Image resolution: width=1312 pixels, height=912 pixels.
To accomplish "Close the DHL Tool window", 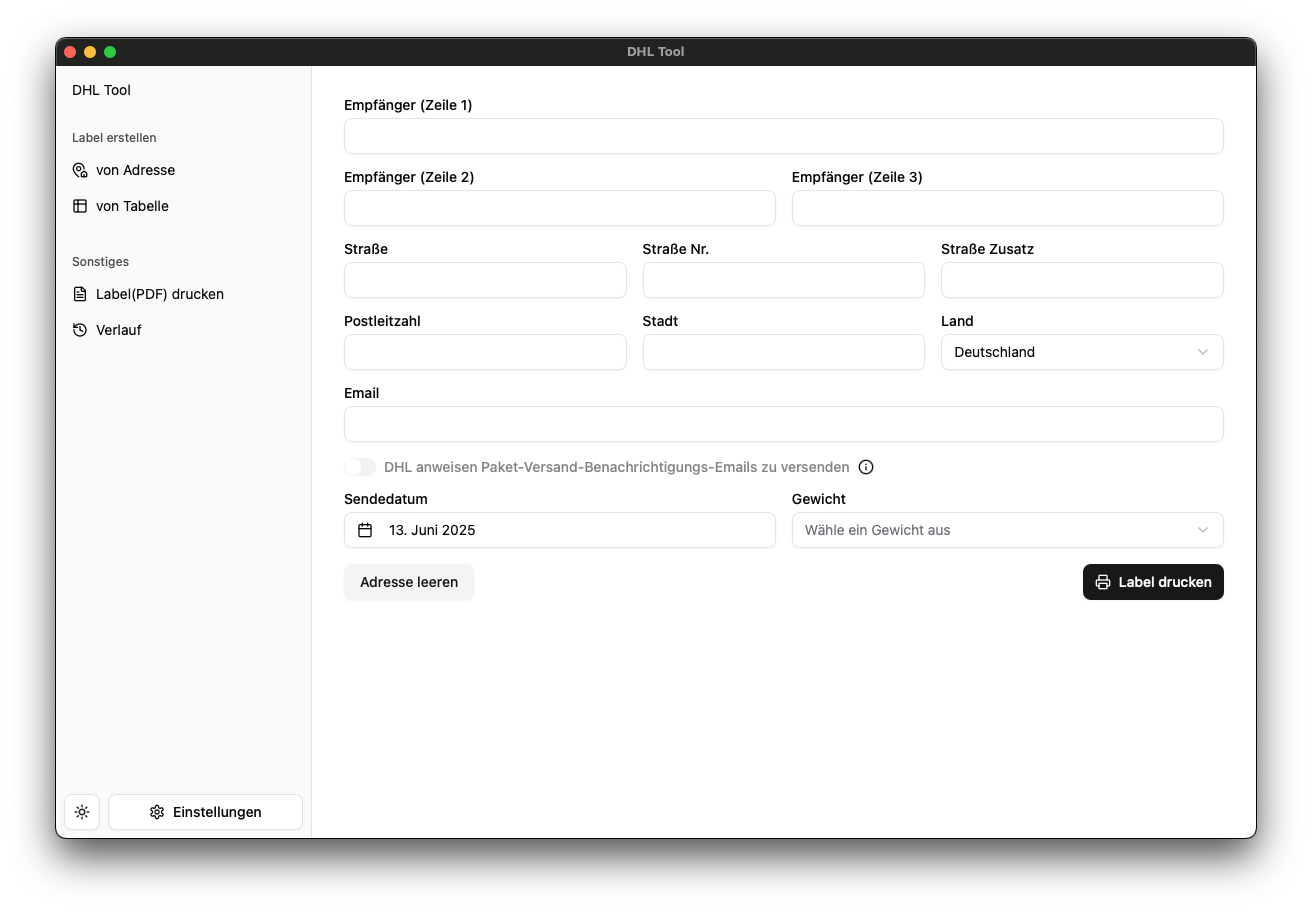I will click(70, 52).
